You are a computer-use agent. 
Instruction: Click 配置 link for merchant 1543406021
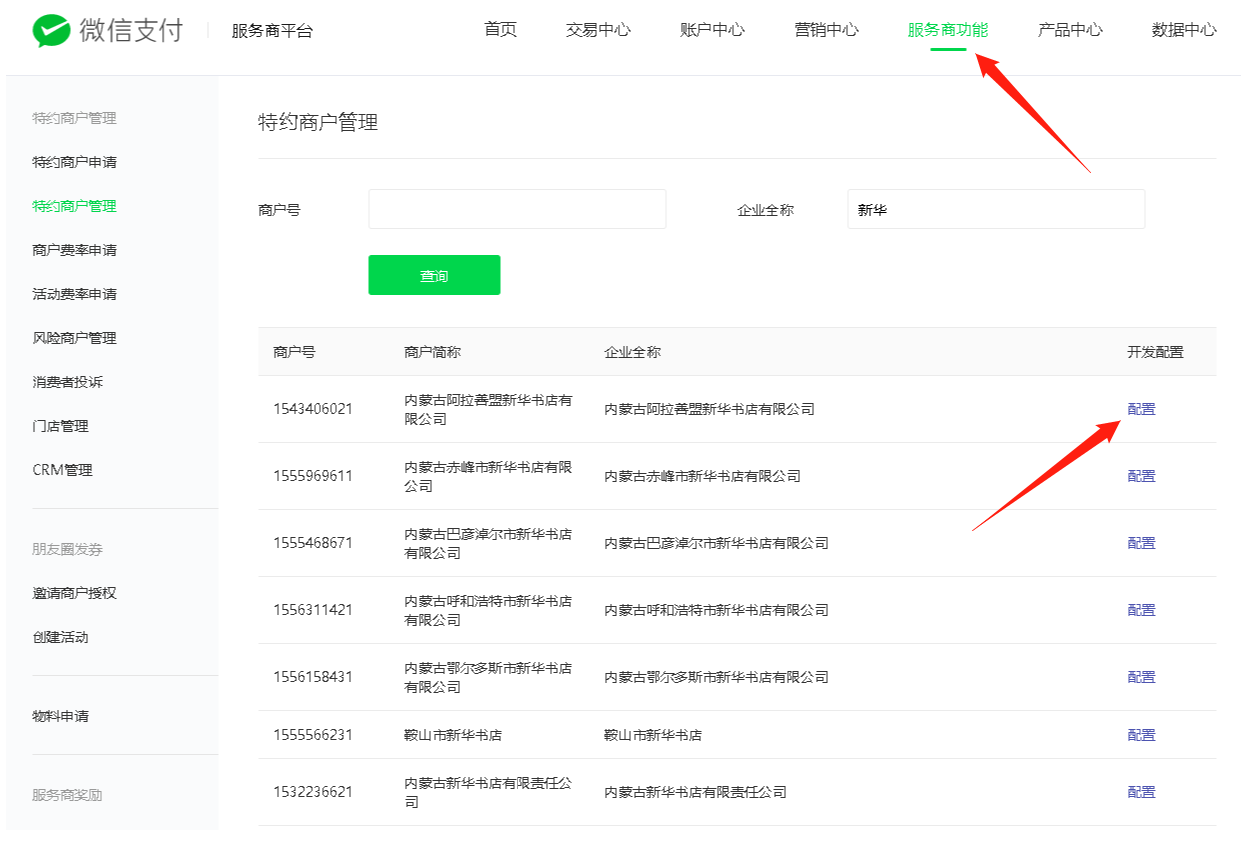point(1141,409)
